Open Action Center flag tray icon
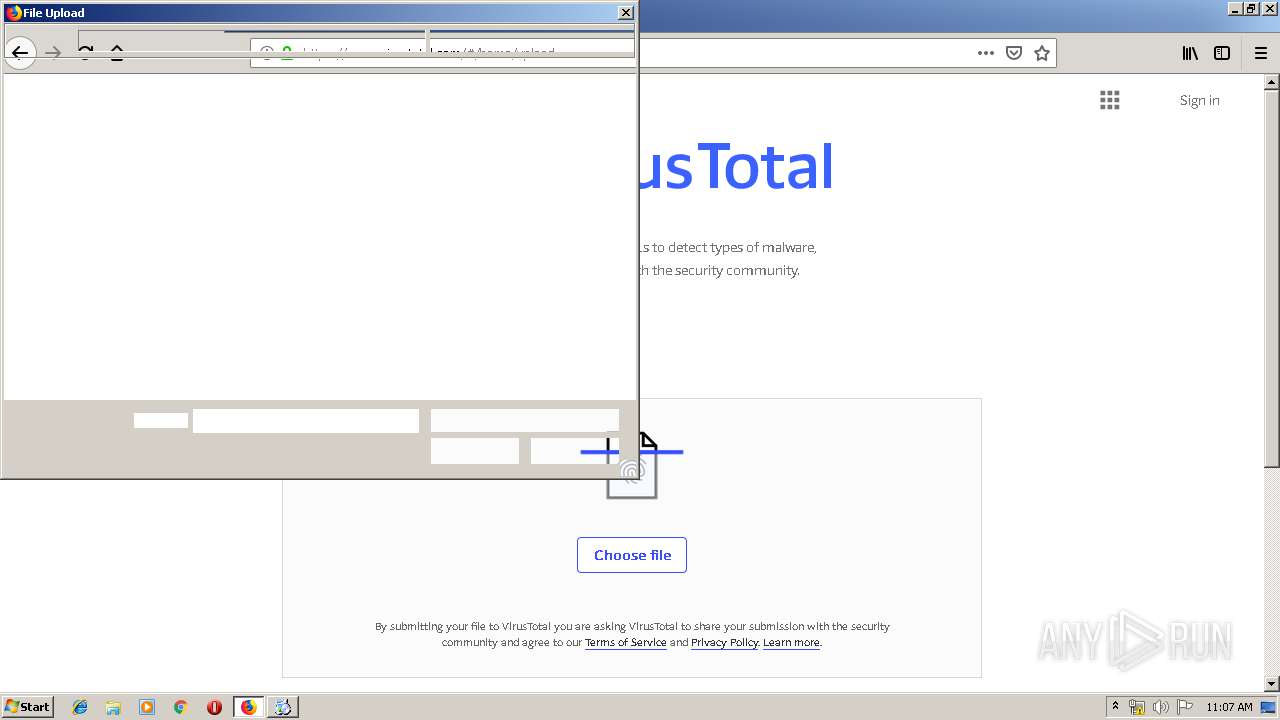The width and height of the screenshot is (1280, 720). (x=1185, y=707)
